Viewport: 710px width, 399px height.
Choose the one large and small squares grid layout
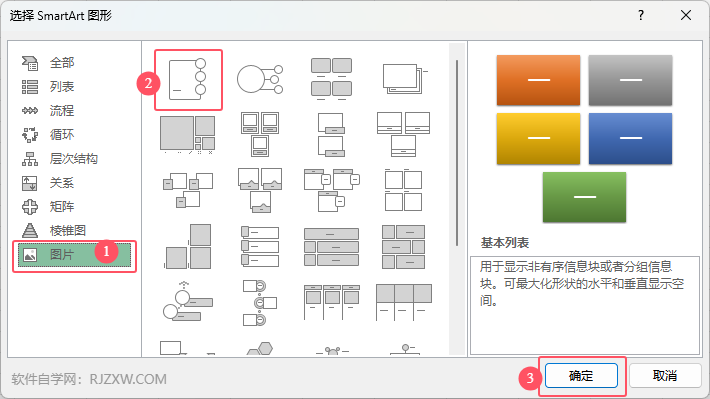(187, 135)
